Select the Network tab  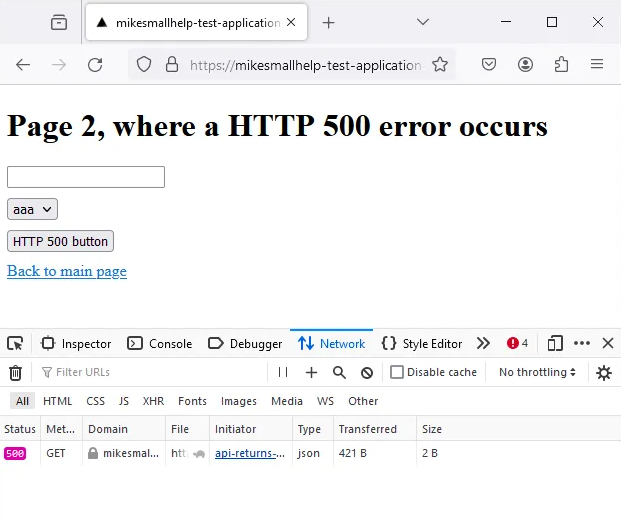pos(331,343)
